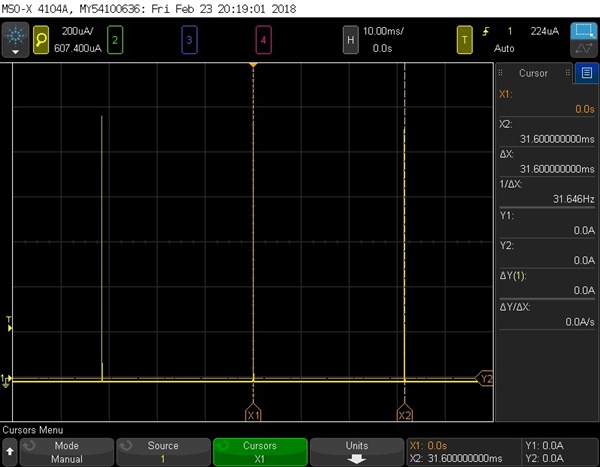Click the 607.400uA offset value

[x=78, y=48]
